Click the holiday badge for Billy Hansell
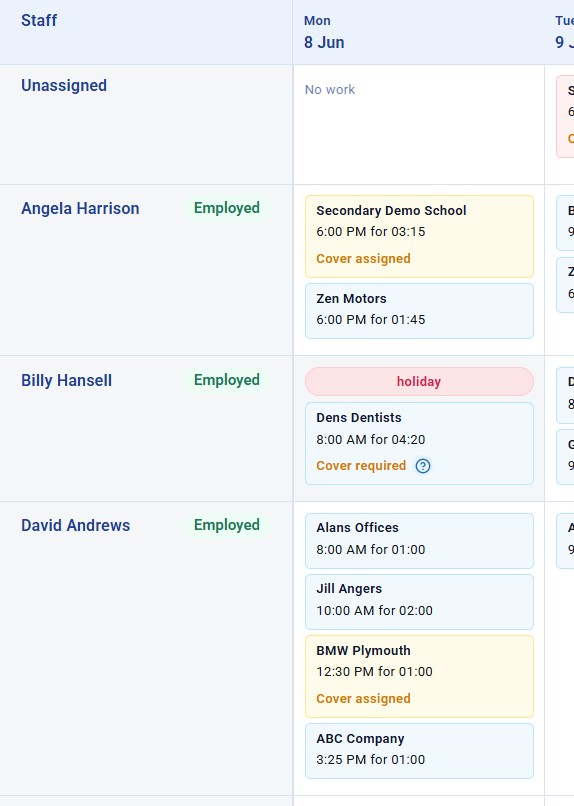Screen dimensions: 574x806 (419, 381)
